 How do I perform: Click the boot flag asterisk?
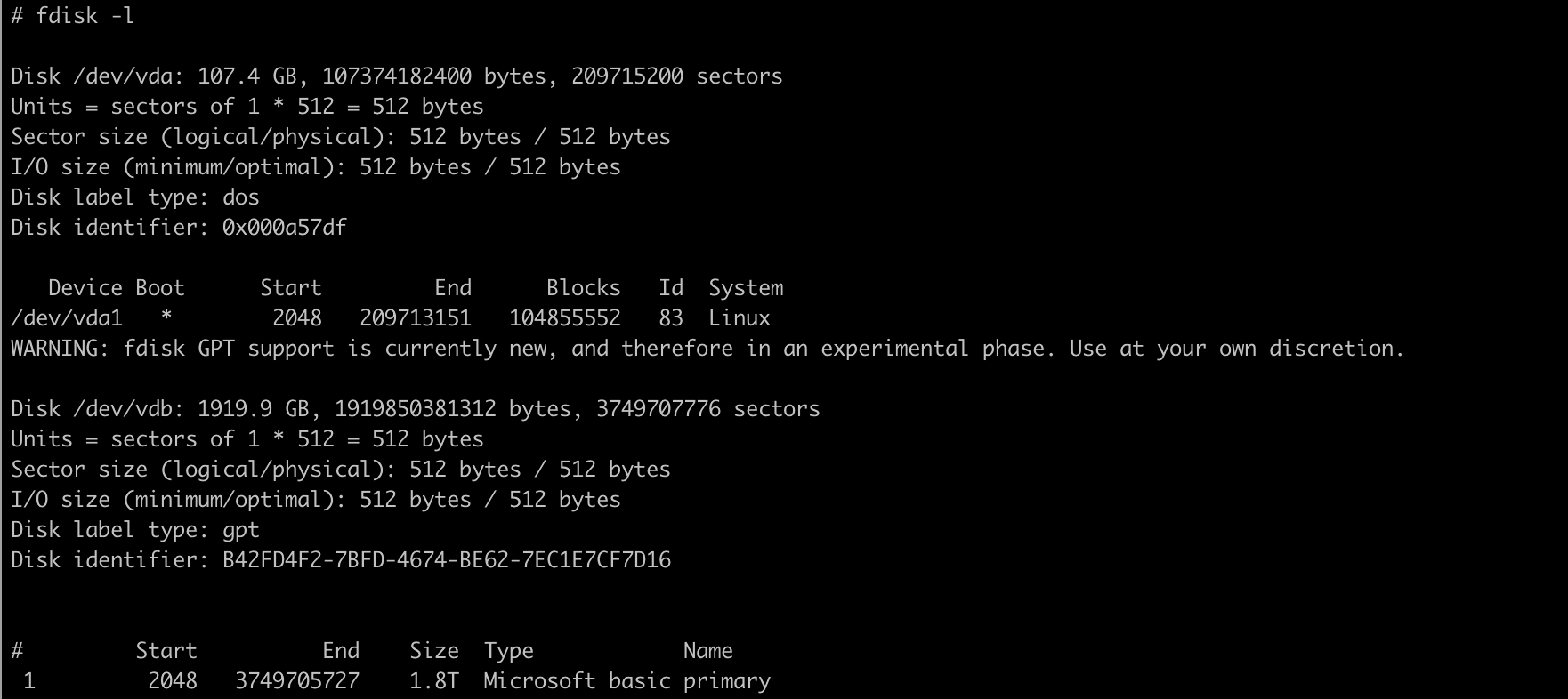pos(166,318)
